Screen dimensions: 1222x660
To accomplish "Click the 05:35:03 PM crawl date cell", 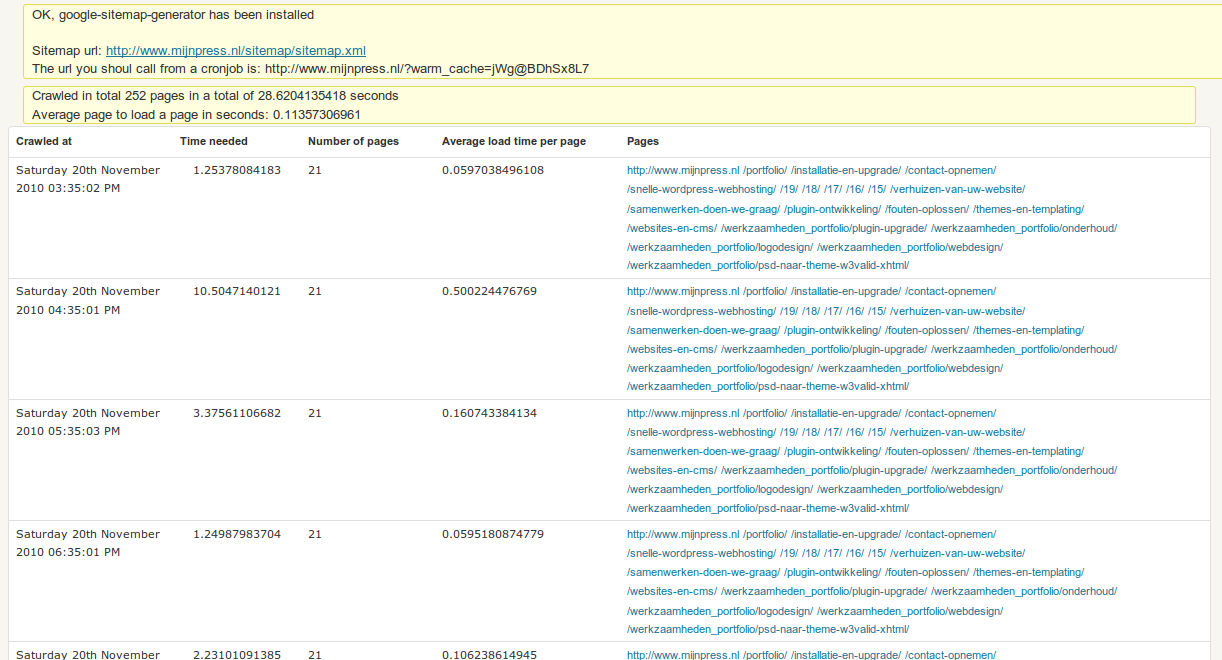I will pos(88,422).
